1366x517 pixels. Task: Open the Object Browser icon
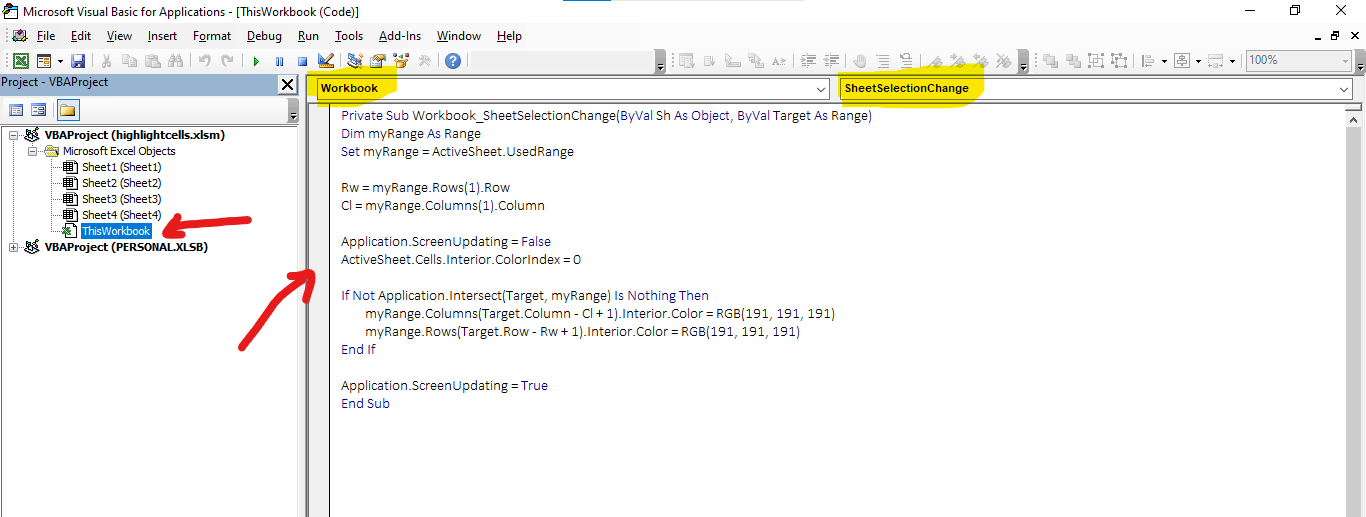tap(400, 61)
